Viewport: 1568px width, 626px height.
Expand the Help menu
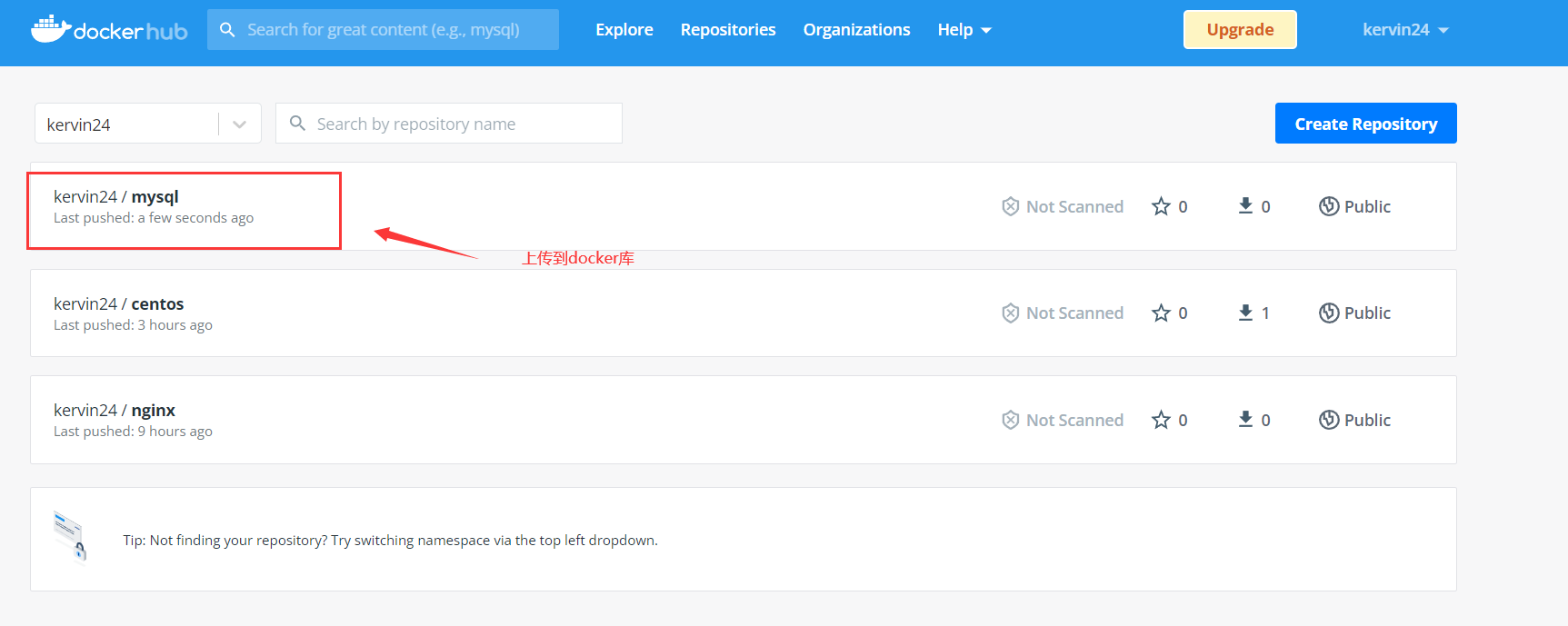coord(964,30)
